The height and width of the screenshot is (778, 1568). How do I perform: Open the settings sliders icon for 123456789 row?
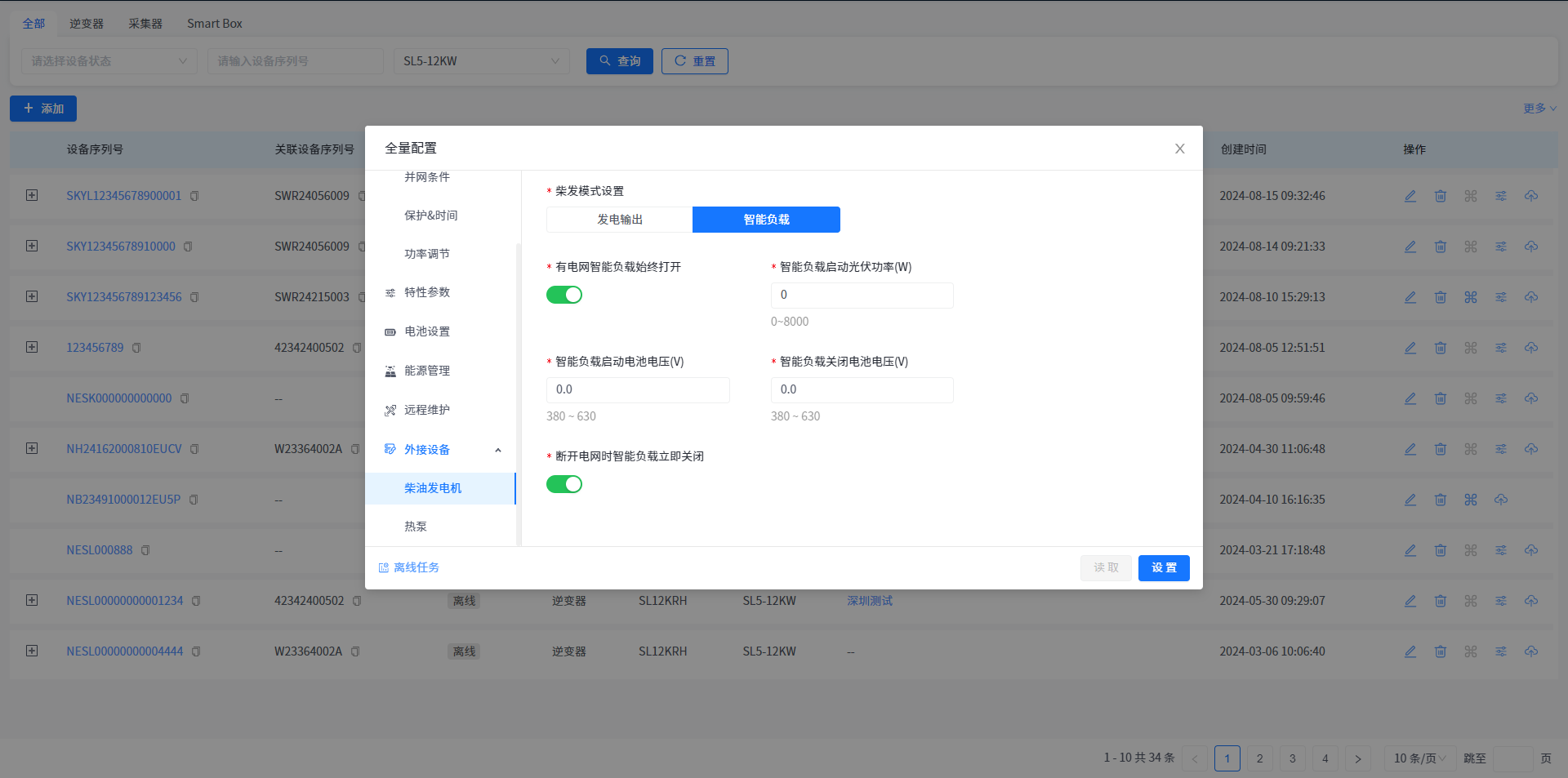click(x=1500, y=348)
